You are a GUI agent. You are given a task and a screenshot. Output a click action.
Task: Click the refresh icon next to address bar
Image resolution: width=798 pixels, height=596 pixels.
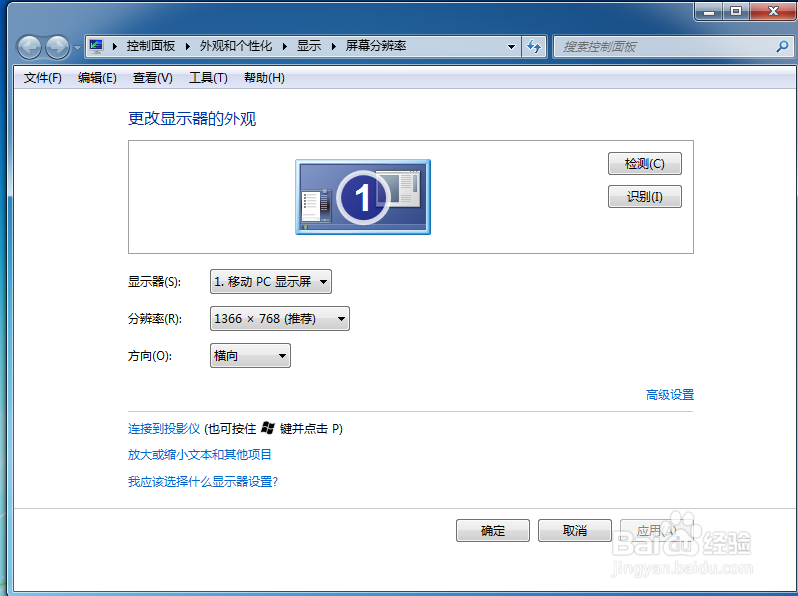(534, 46)
